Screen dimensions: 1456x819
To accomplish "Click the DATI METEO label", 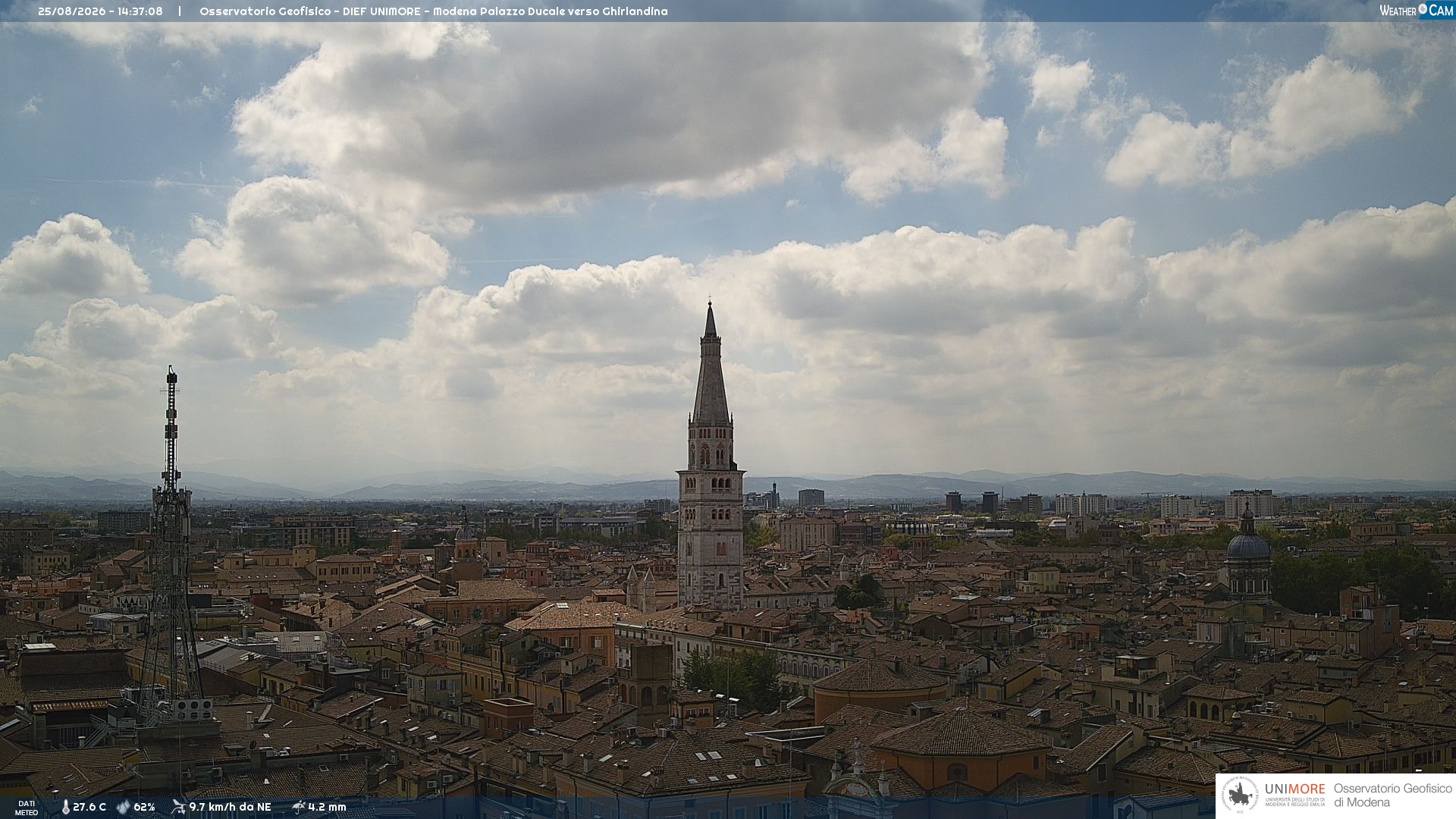I will 27,808.
